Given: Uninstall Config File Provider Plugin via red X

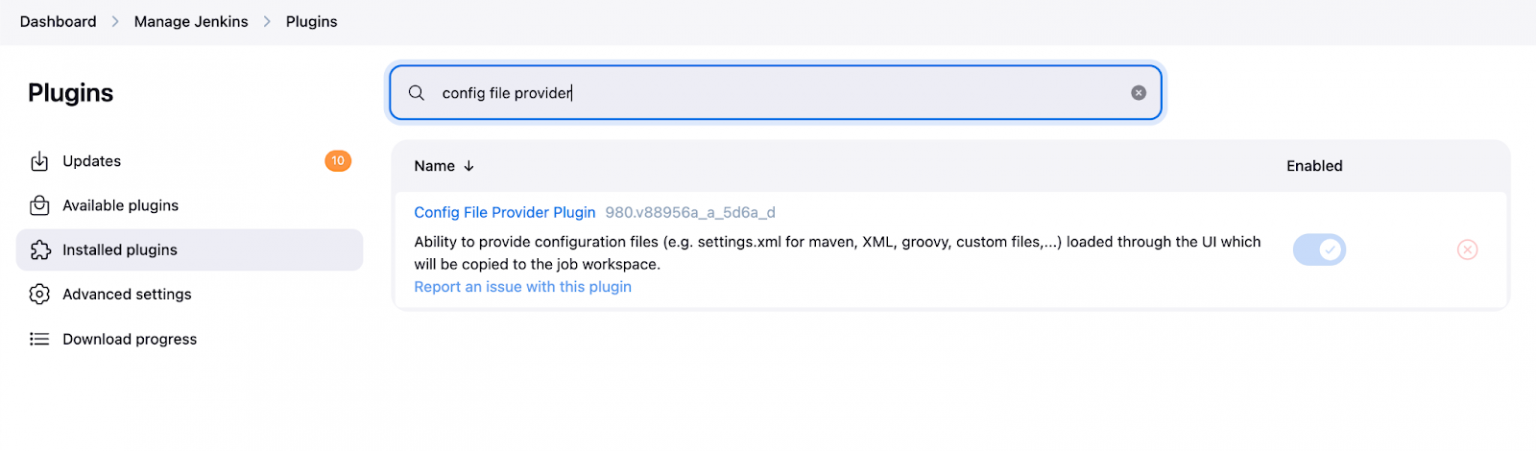Looking at the screenshot, I should pyautogui.click(x=1467, y=250).
